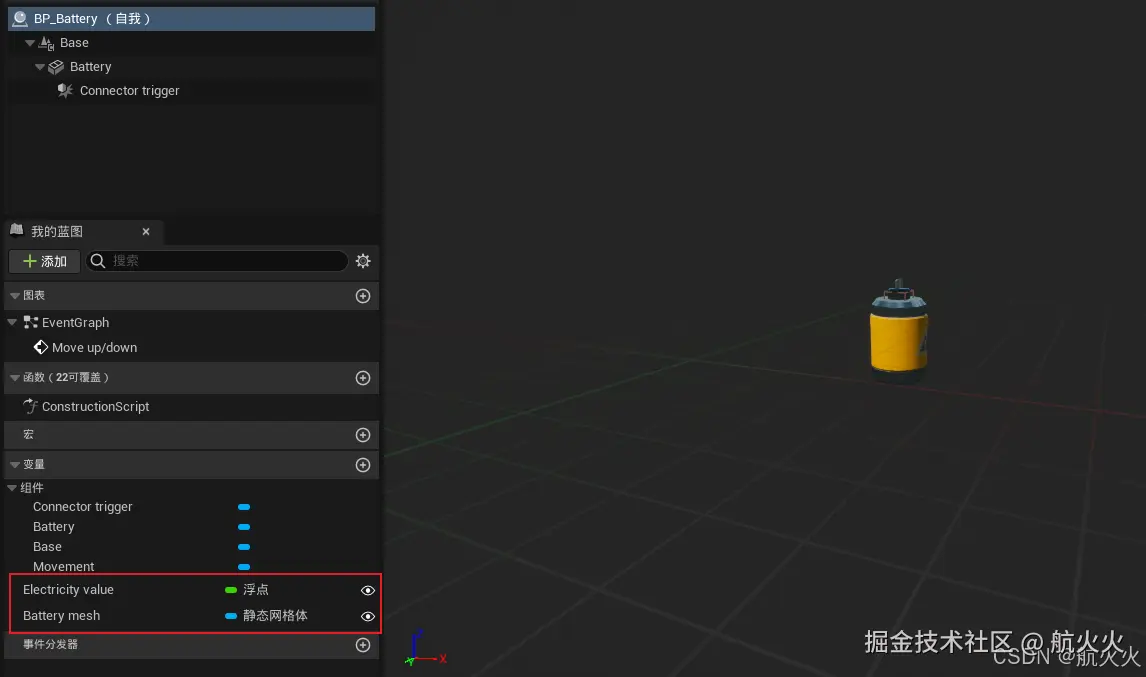The width and height of the screenshot is (1146, 677).
Task: Add a new variable with the plus icon
Action: pos(362,464)
